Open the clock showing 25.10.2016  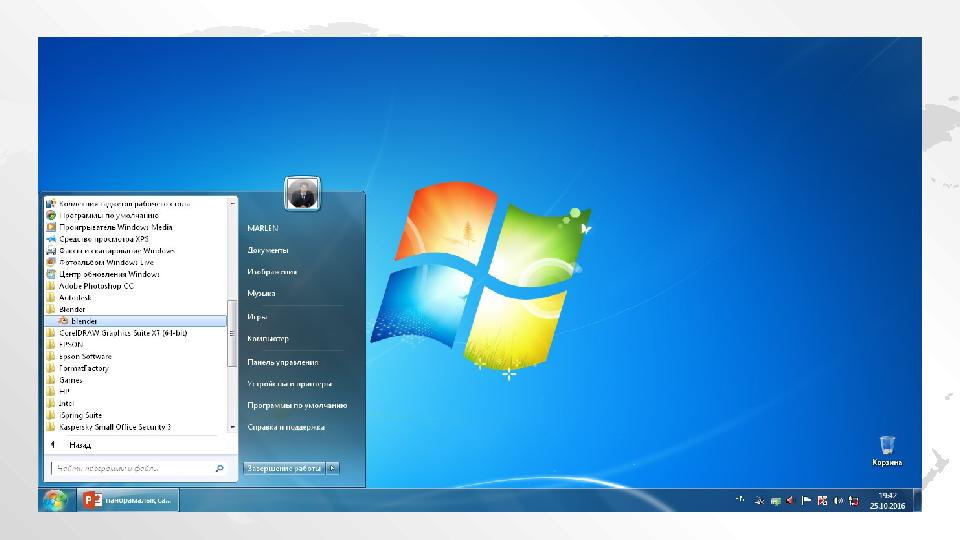coord(887,501)
